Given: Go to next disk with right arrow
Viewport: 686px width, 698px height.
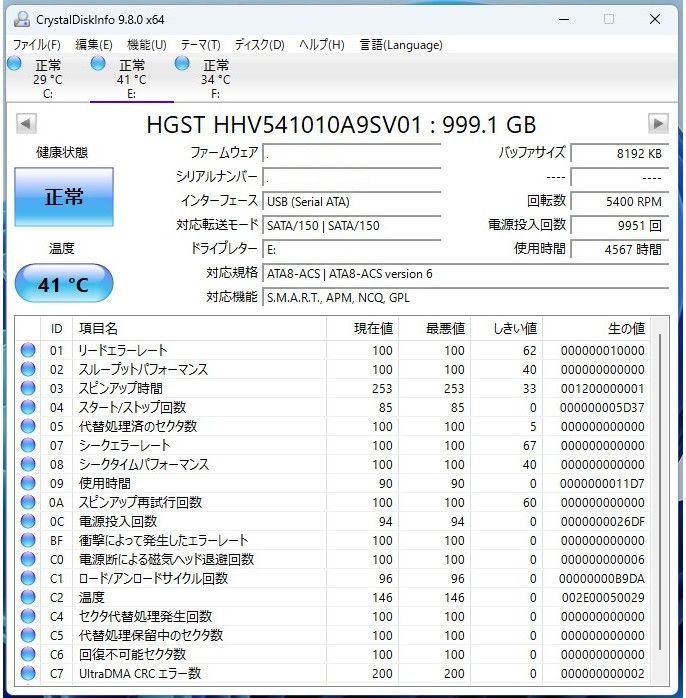Looking at the screenshot, I should coord(658,123).
